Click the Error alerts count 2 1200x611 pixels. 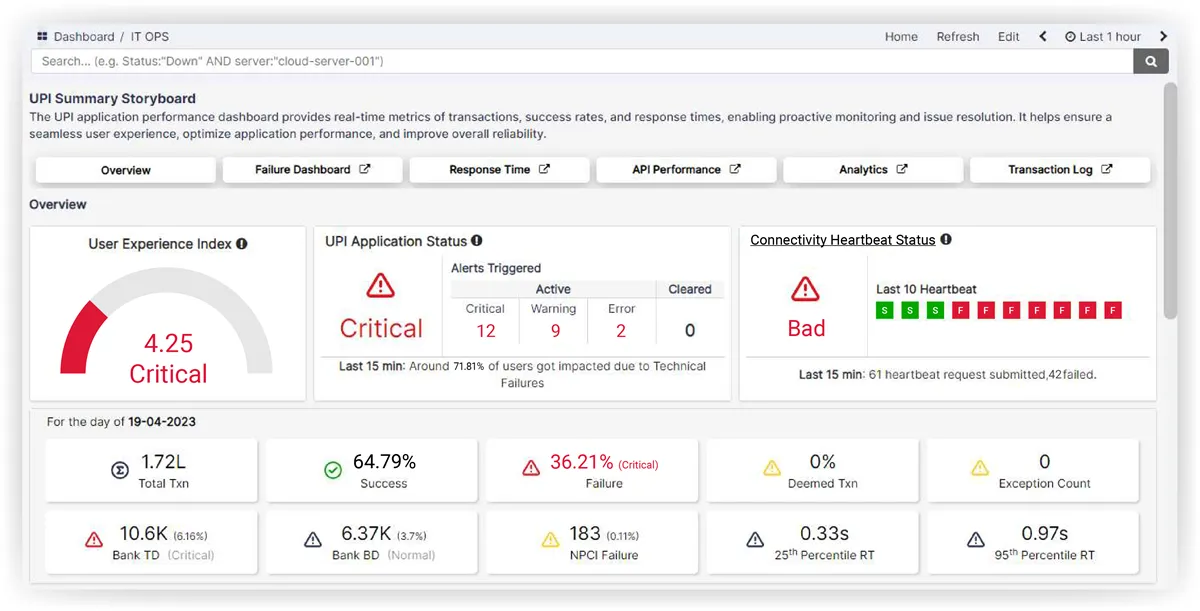pyautogui.click(x=621, y=331)
